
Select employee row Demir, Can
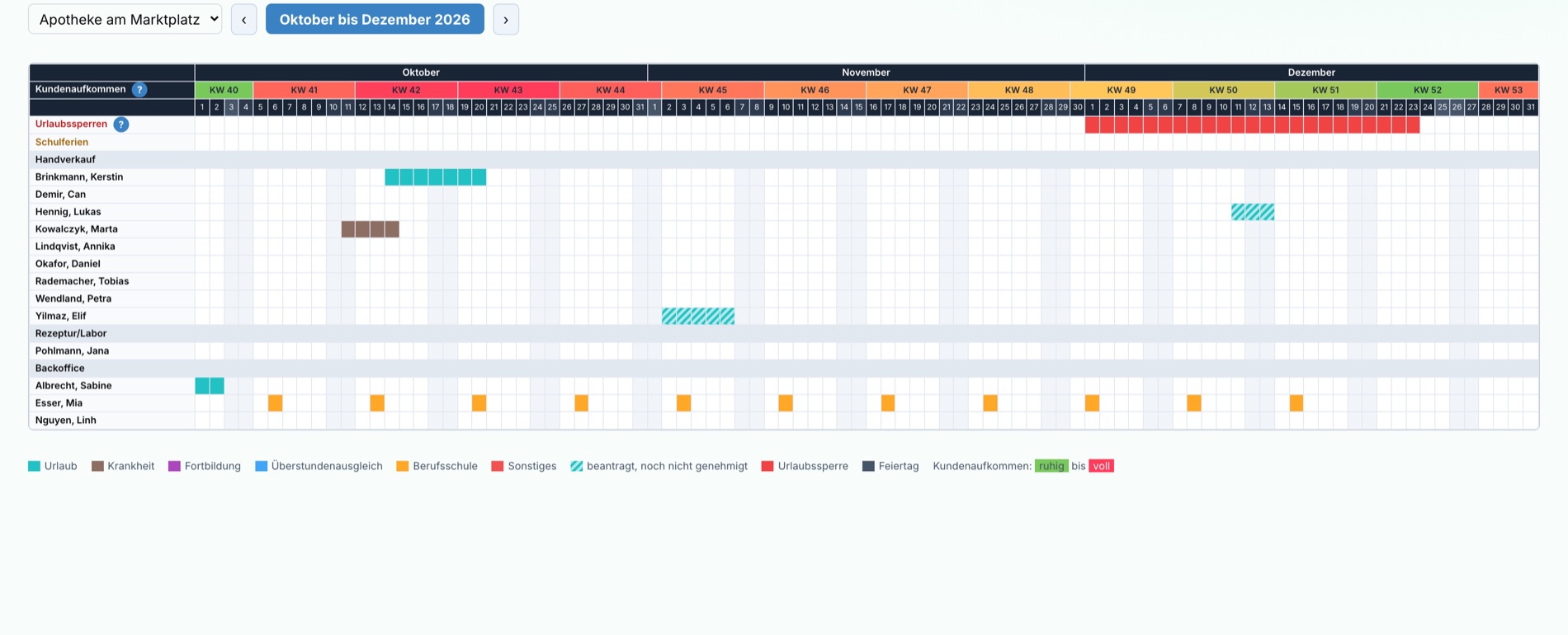pyautogui.click(x=784, y=195)
